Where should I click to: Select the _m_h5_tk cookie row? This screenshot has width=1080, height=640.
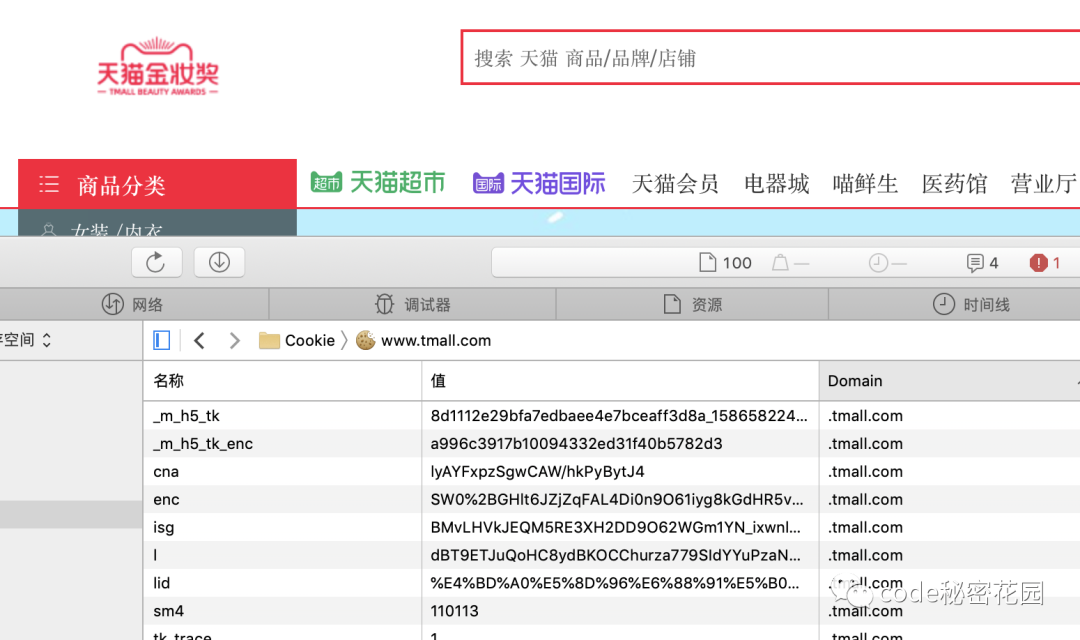coord(612,416)
